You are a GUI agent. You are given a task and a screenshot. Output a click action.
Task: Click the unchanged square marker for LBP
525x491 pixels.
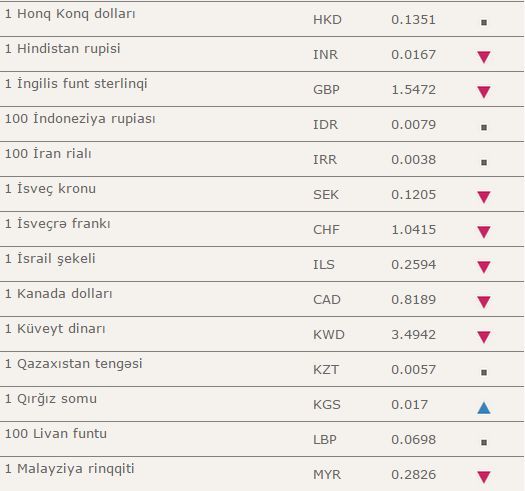[x=484, y=442]
